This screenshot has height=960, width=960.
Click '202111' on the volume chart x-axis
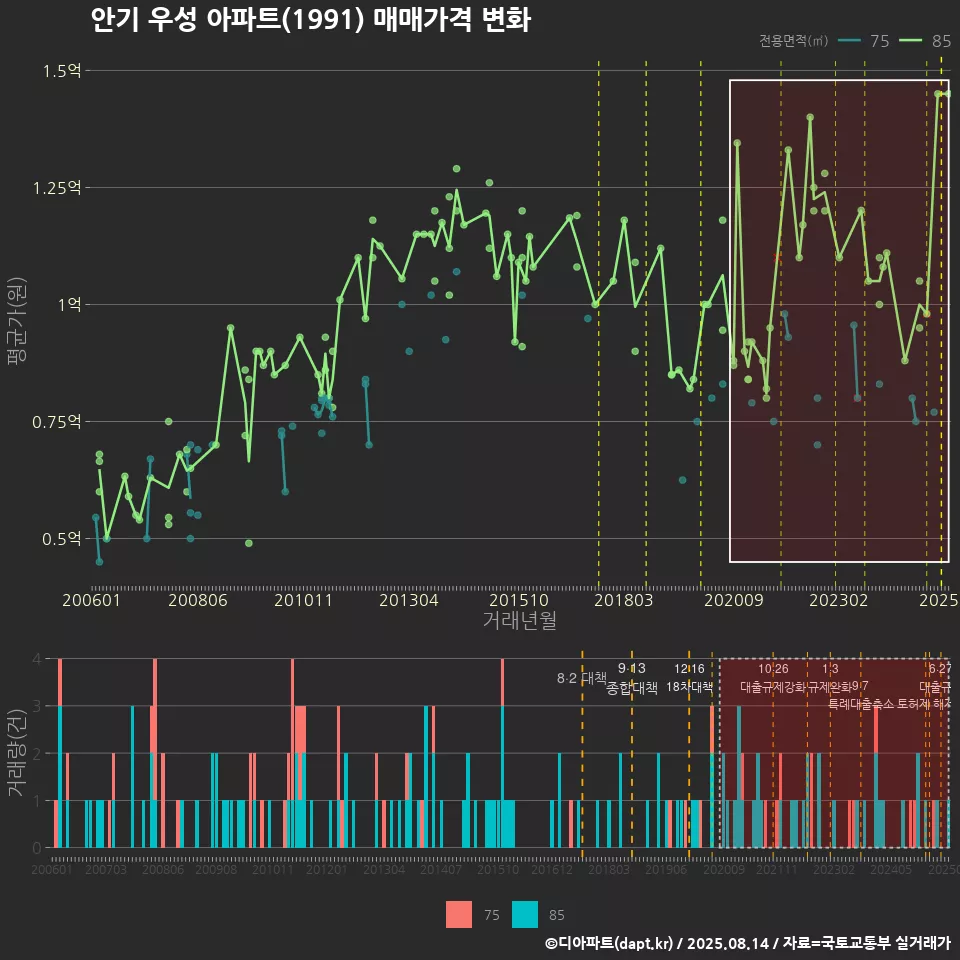tap(777, 869)
